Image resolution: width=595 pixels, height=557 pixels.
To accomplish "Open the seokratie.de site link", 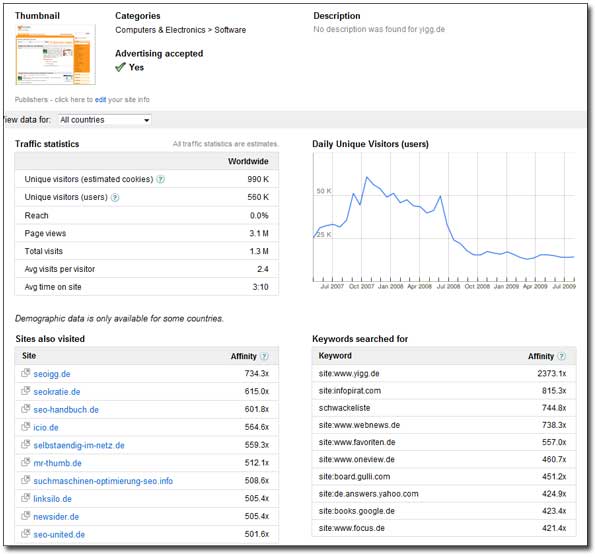I will click(x=57, y=392).
